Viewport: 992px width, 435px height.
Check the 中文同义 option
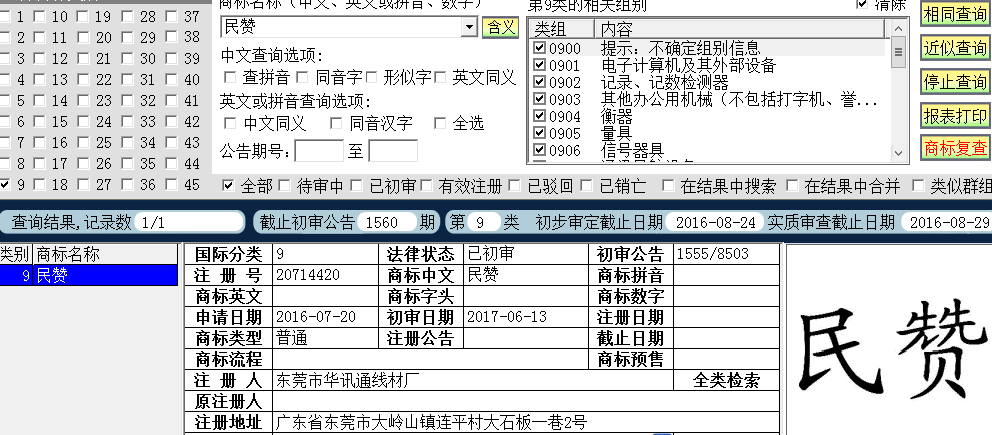pos(230,123)
